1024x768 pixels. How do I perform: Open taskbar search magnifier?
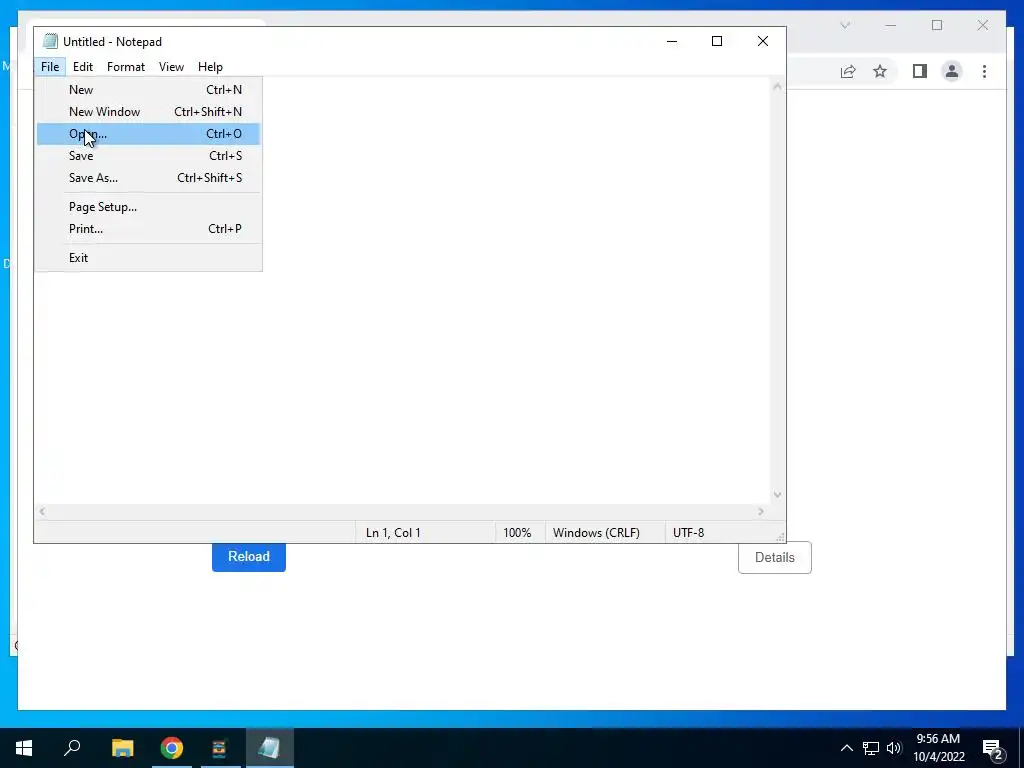pyautogui.click(x=72, y=748)
